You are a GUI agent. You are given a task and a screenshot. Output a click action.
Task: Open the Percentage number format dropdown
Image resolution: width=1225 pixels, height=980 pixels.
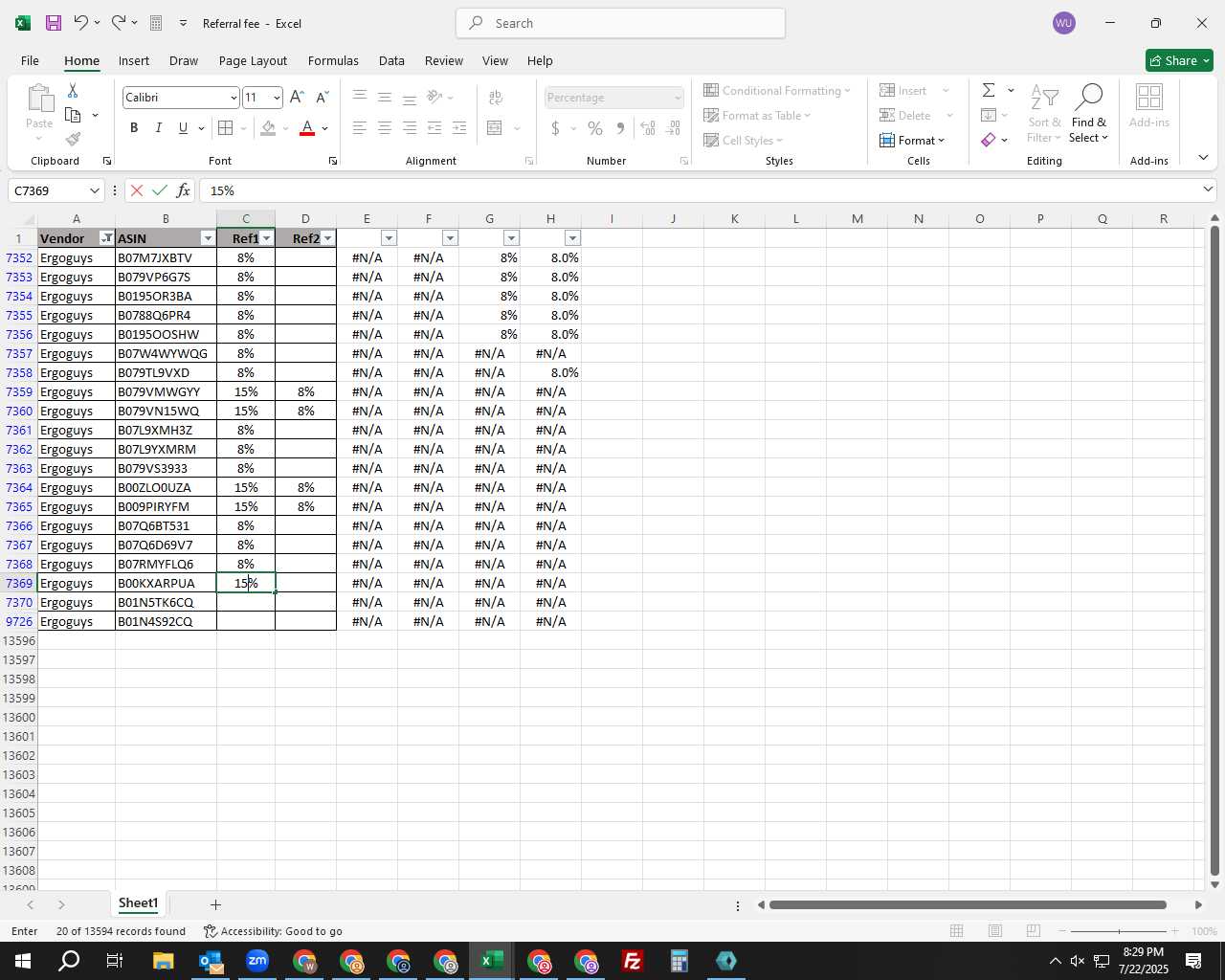(678, 98)
